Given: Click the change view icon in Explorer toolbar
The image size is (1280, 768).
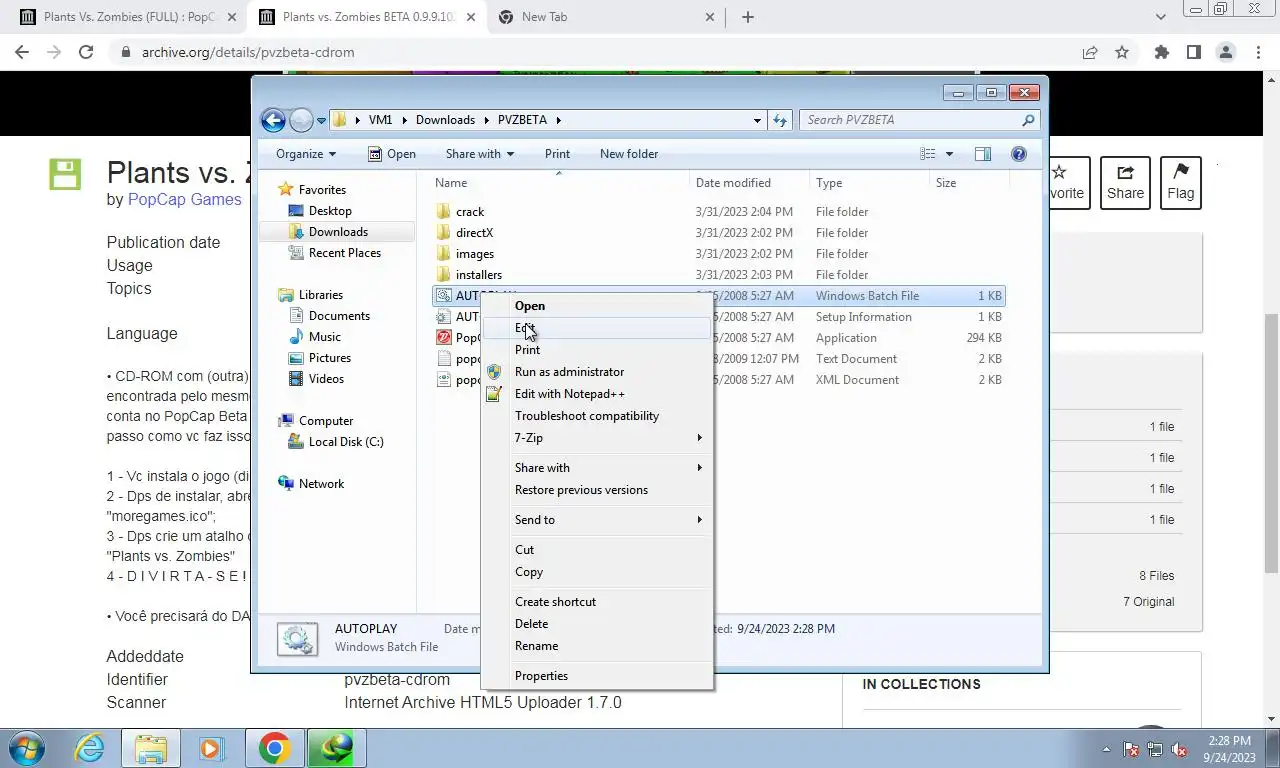Looking at the screenshot, I should (x=928, y=154).
